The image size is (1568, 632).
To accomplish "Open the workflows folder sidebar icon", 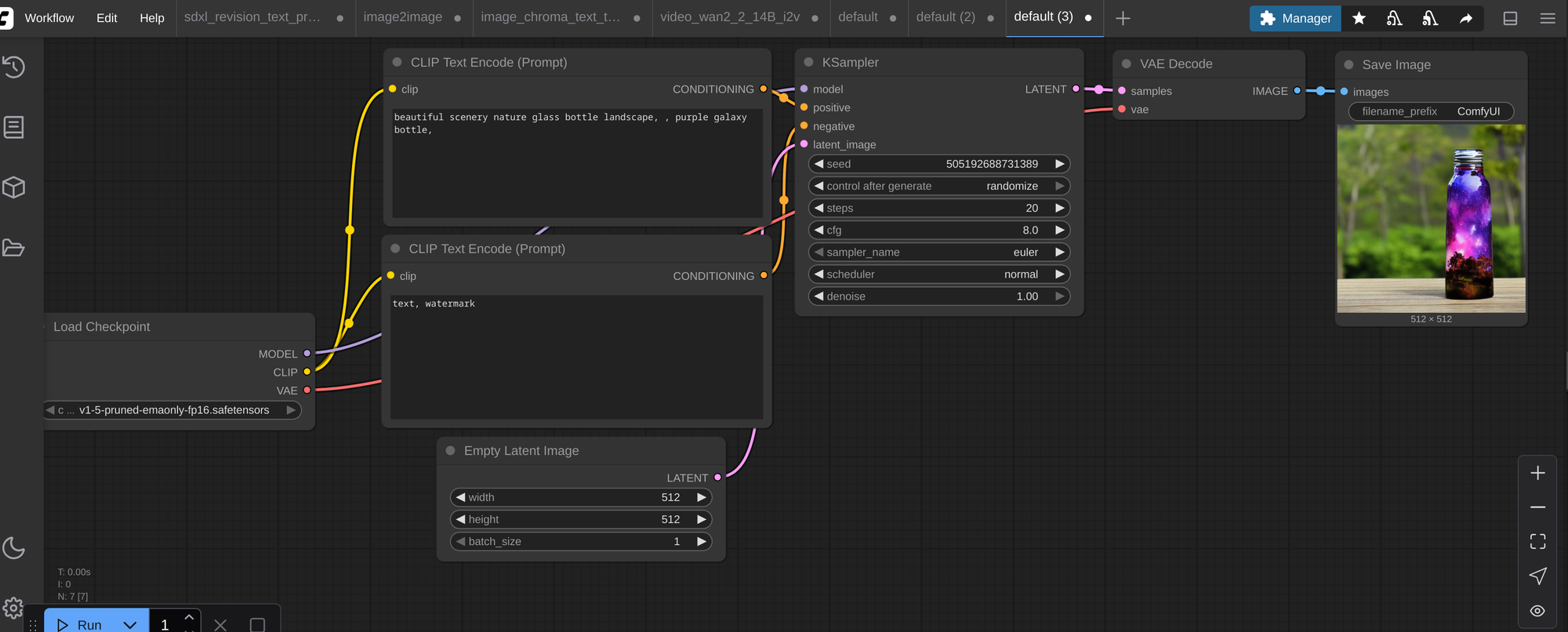I will (14, 248).
